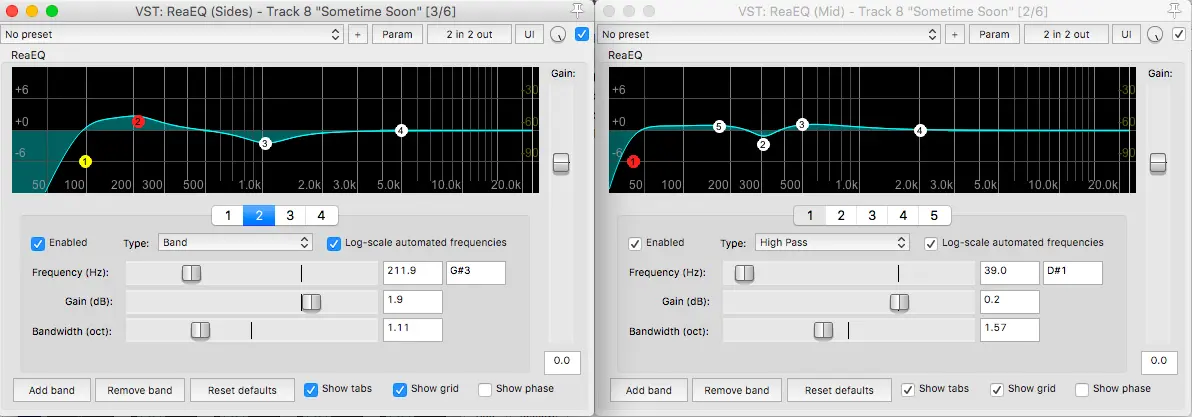This screenshot has width=1192, height=417.
Task: Toggle the bypass checkbox of Sides plugin
Action: click(x=582, y=34)
